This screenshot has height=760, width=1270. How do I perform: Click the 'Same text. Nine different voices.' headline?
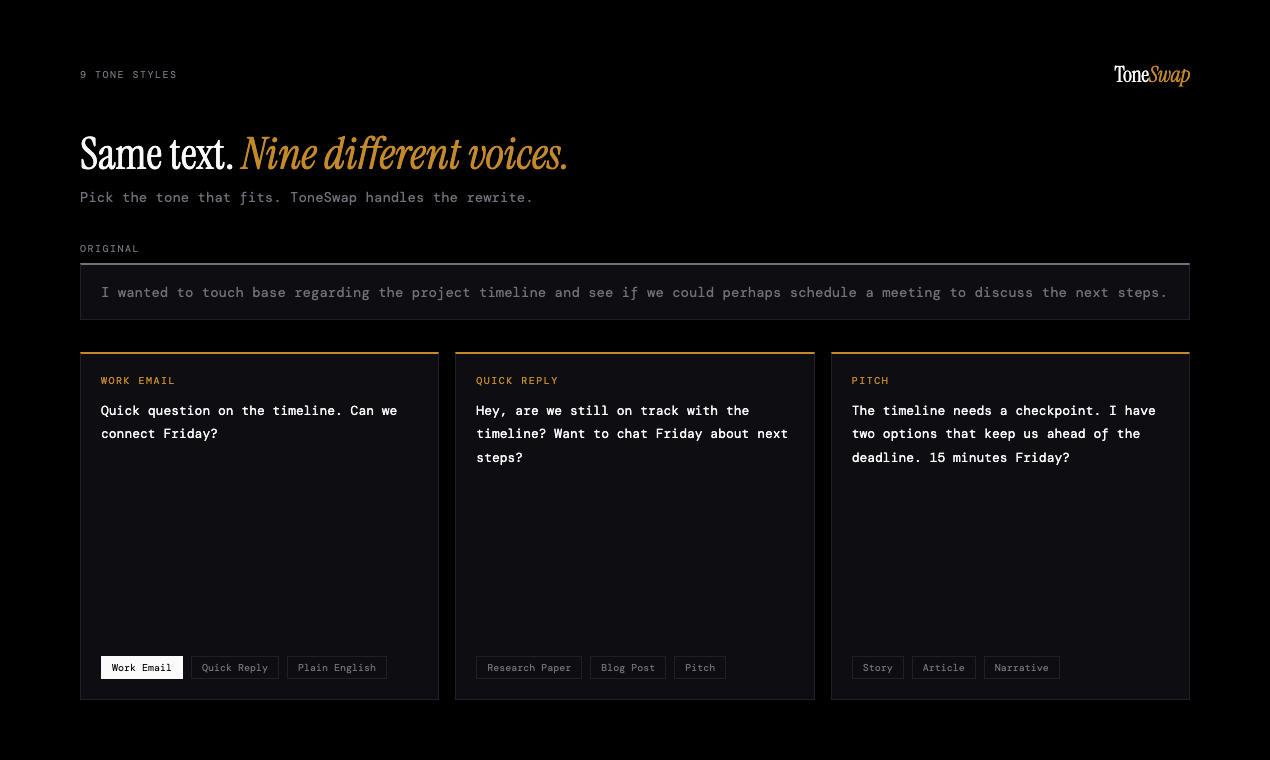pyautogui.click(x=324, y=154)
